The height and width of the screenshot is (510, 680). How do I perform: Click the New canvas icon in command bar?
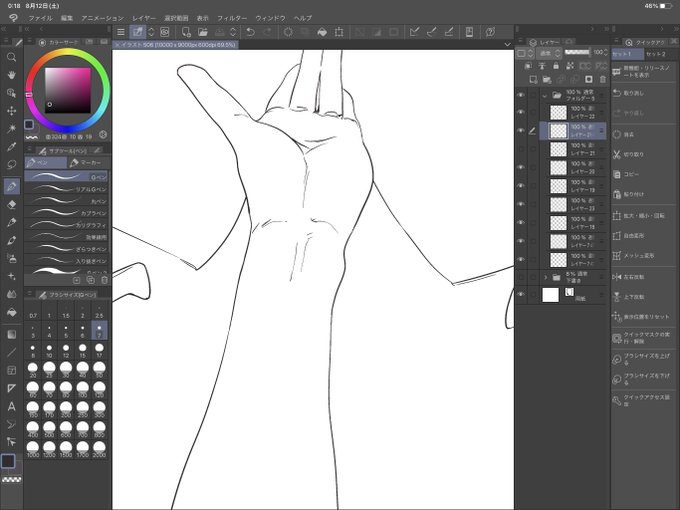186,32
